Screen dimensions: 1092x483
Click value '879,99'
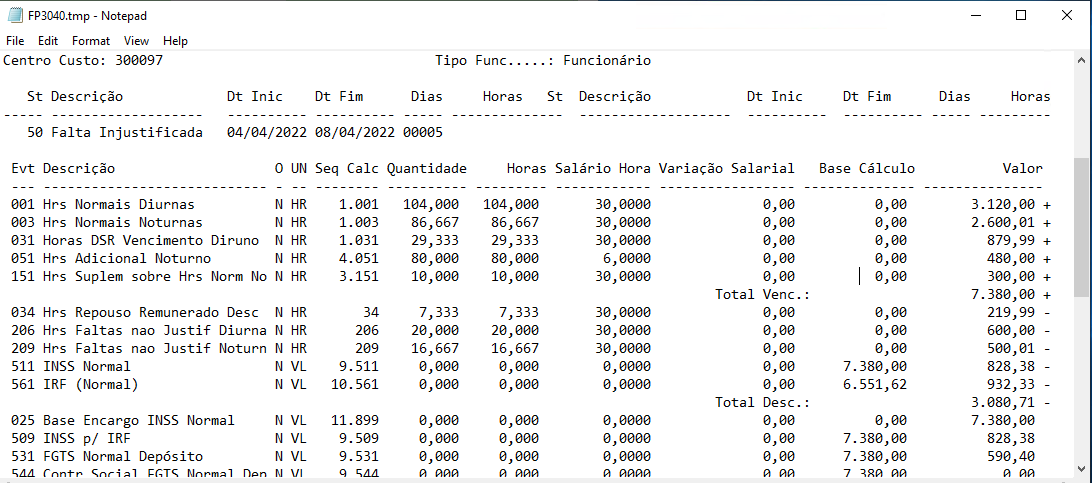pos(1011,241)
